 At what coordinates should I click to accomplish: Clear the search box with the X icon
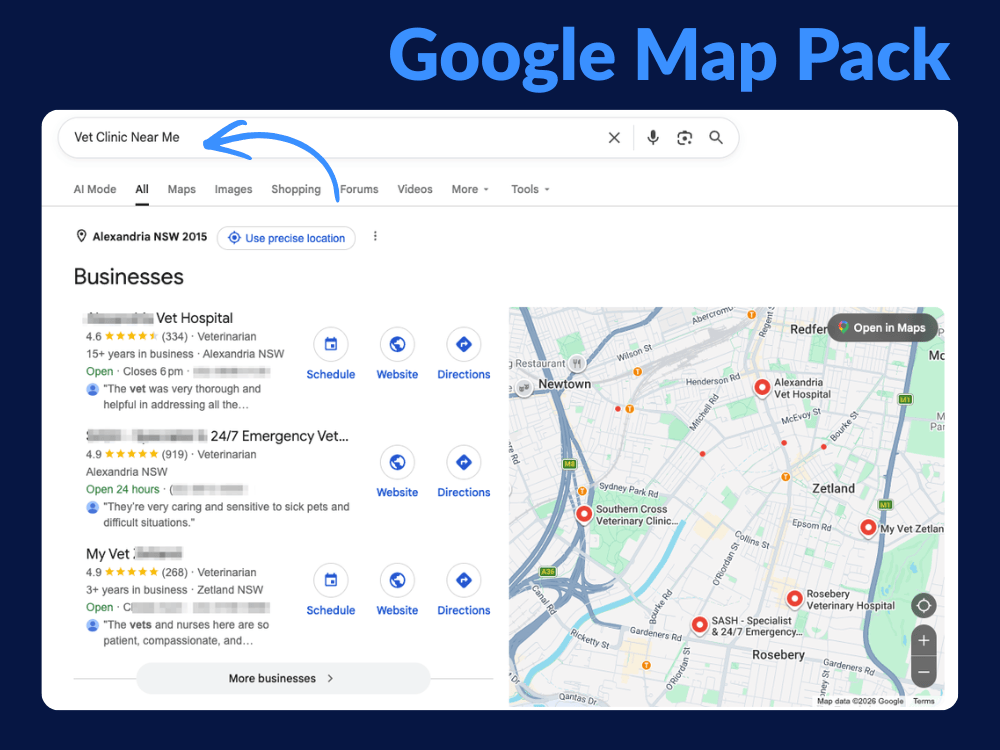614,138
